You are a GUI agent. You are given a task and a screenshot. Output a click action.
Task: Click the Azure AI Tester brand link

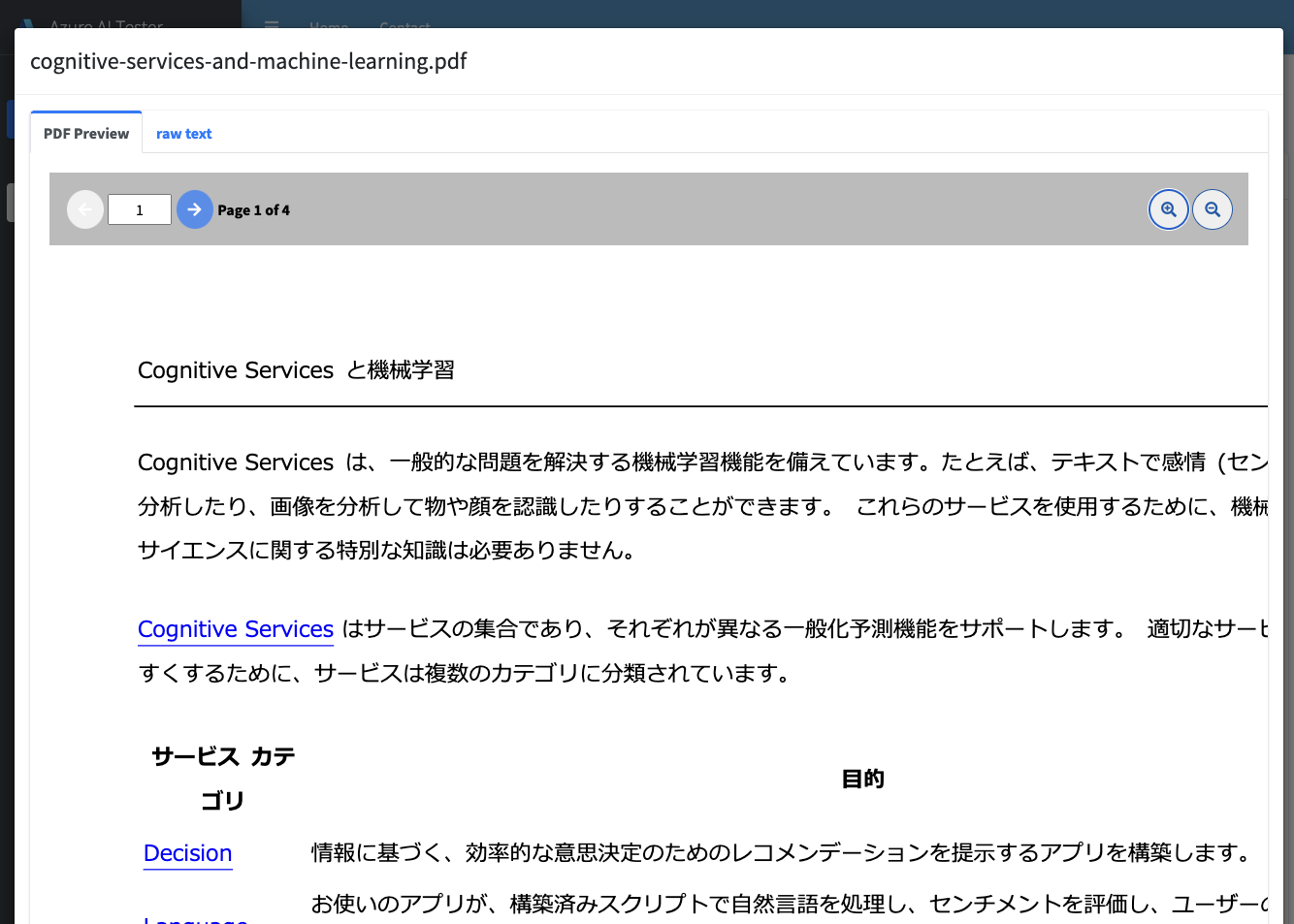(107, 26)
